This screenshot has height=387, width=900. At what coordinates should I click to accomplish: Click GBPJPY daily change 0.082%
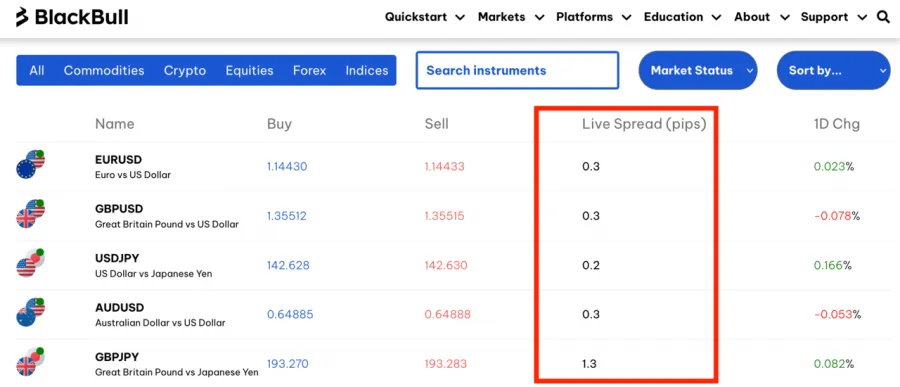point(834,364)
